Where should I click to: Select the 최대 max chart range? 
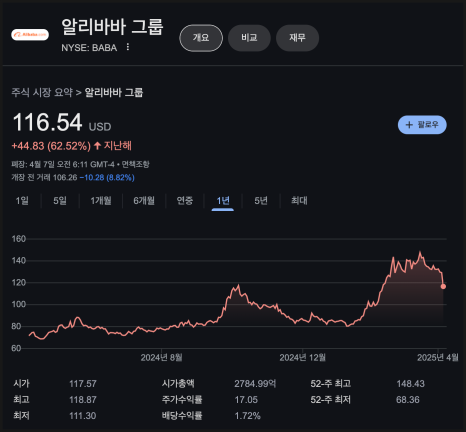coord(299,201)
